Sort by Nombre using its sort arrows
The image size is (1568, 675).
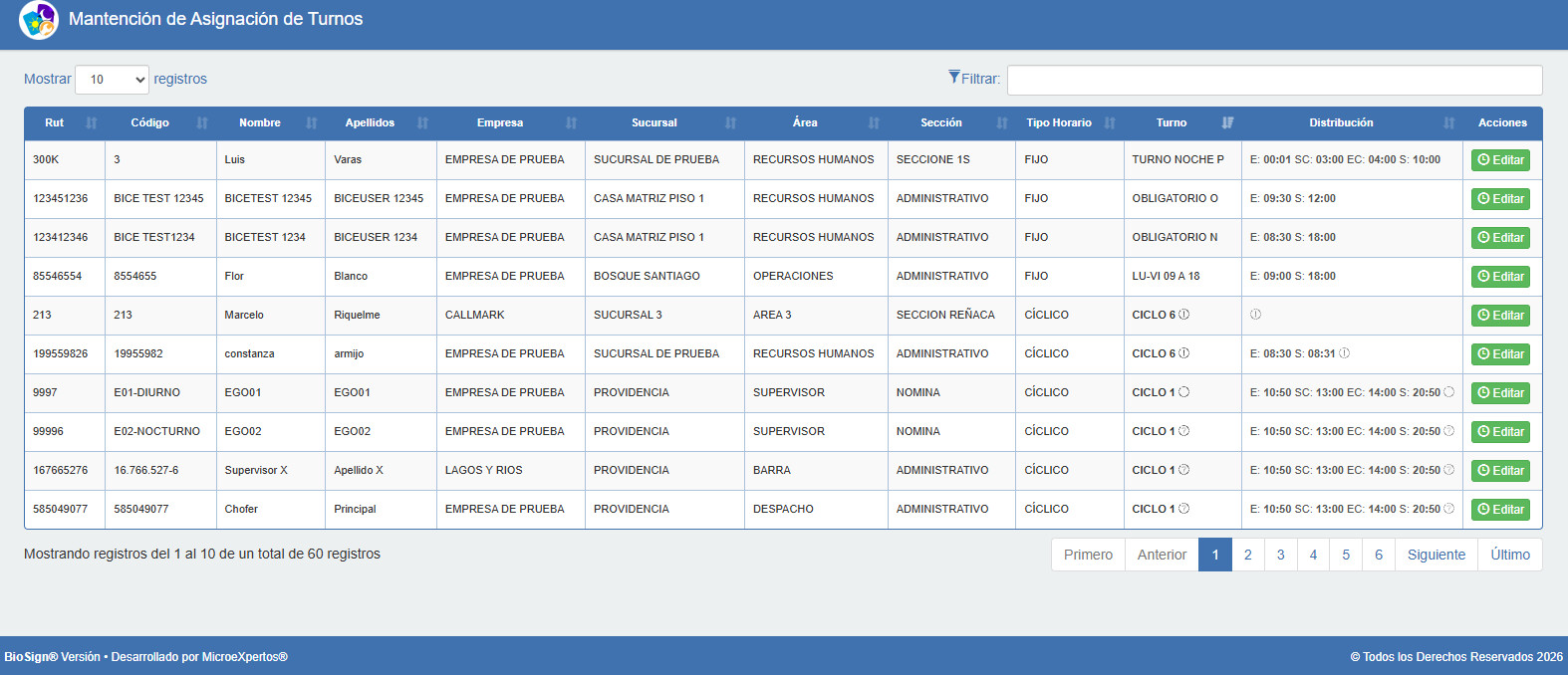tap(312, 123)
